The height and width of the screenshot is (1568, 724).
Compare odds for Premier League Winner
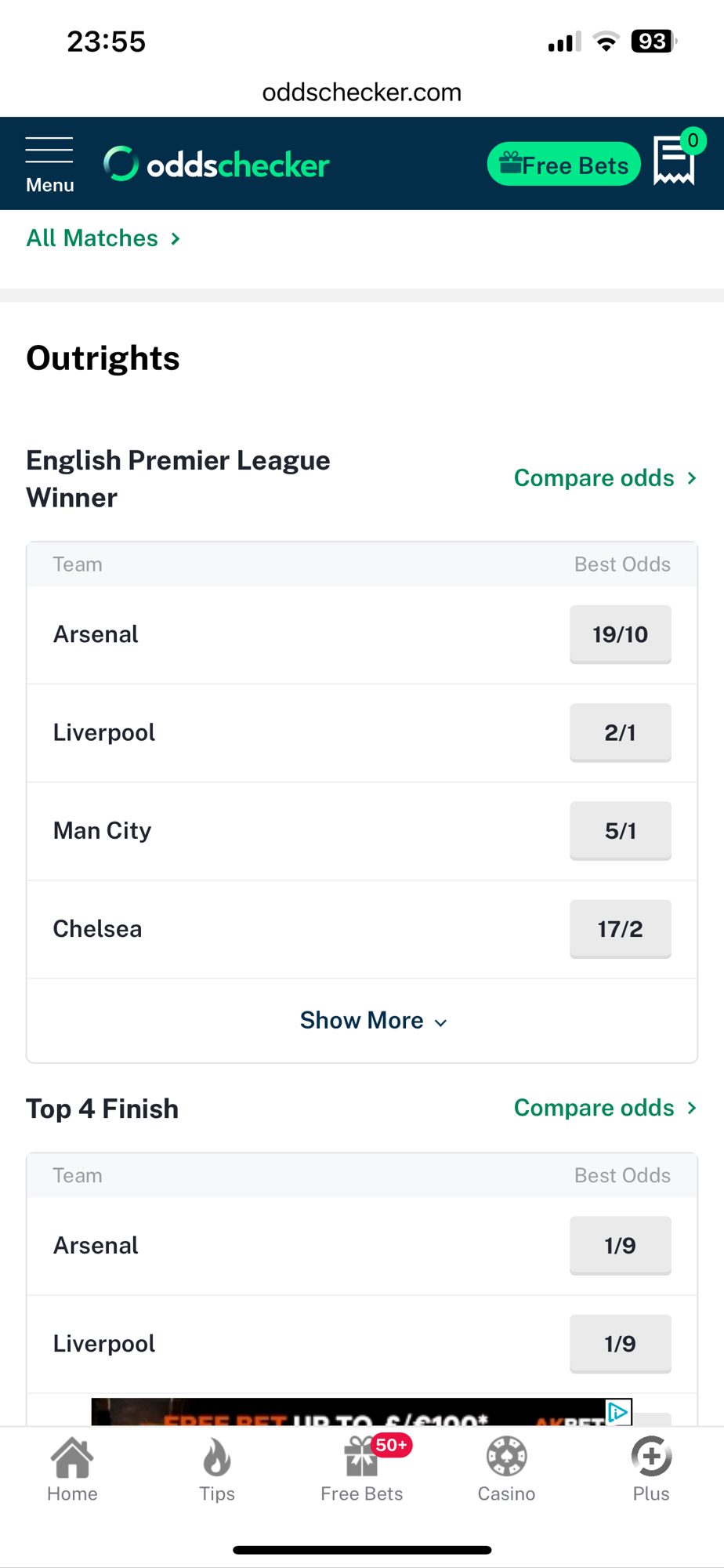click(605, 478)
